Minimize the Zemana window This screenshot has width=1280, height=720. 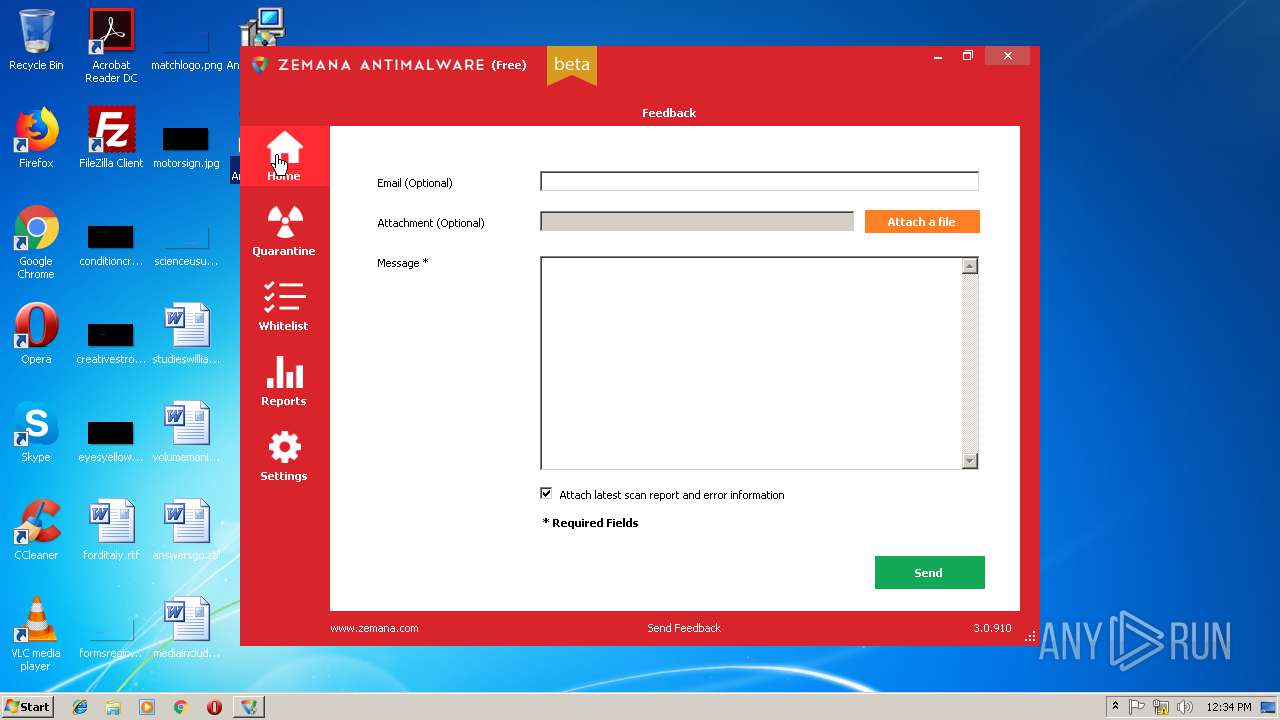click(938, 57)
